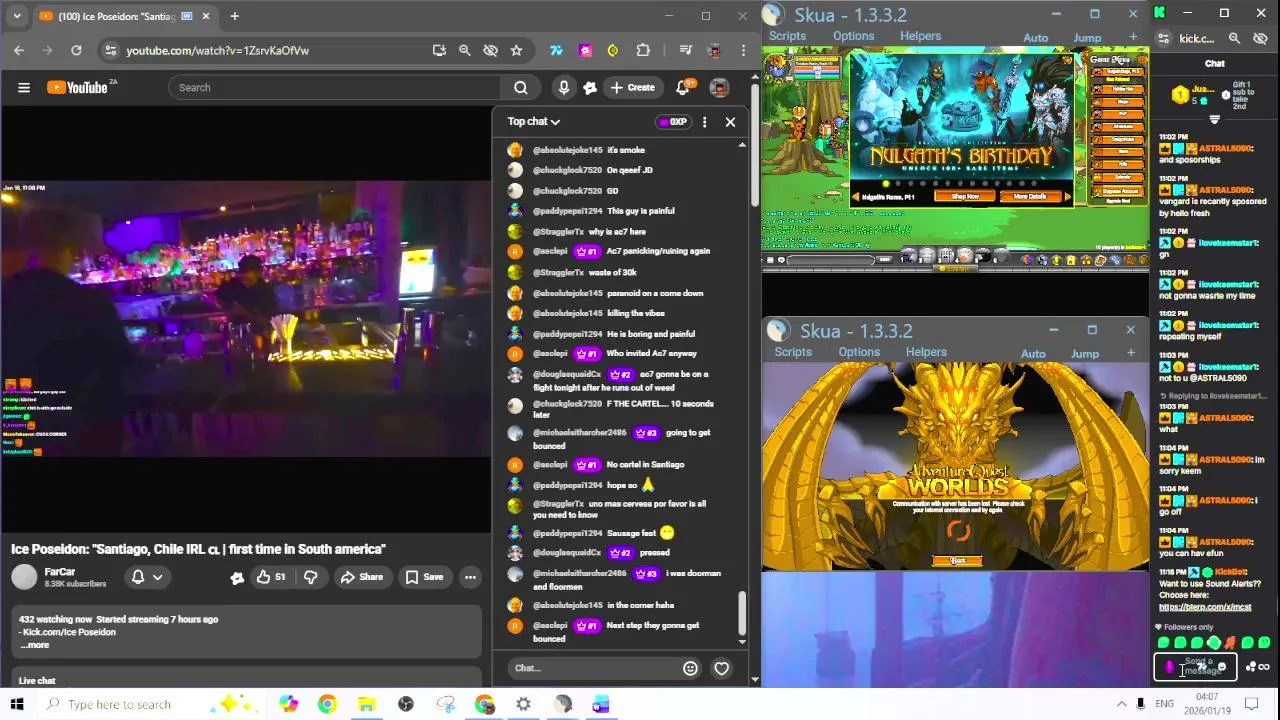Send a heart reaction in YouTube chat
The height and width of the screenshot is (720, 1280).
click(721, 668)
